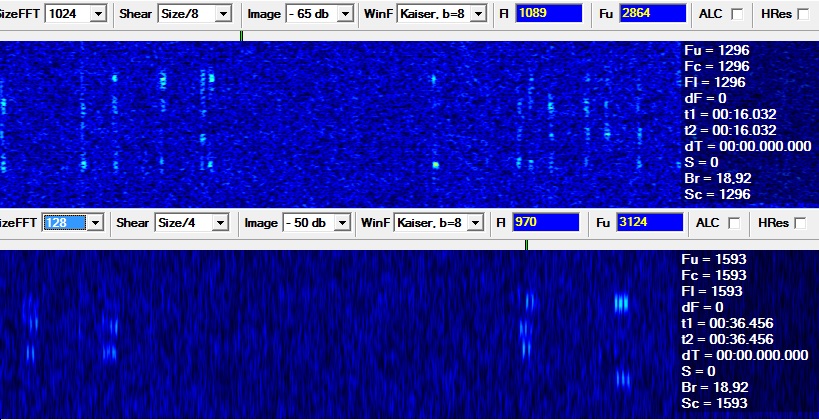Click the upper Fl field showing 1089
The height and width of the screenshot is (420, 819).
click(548, 13)
